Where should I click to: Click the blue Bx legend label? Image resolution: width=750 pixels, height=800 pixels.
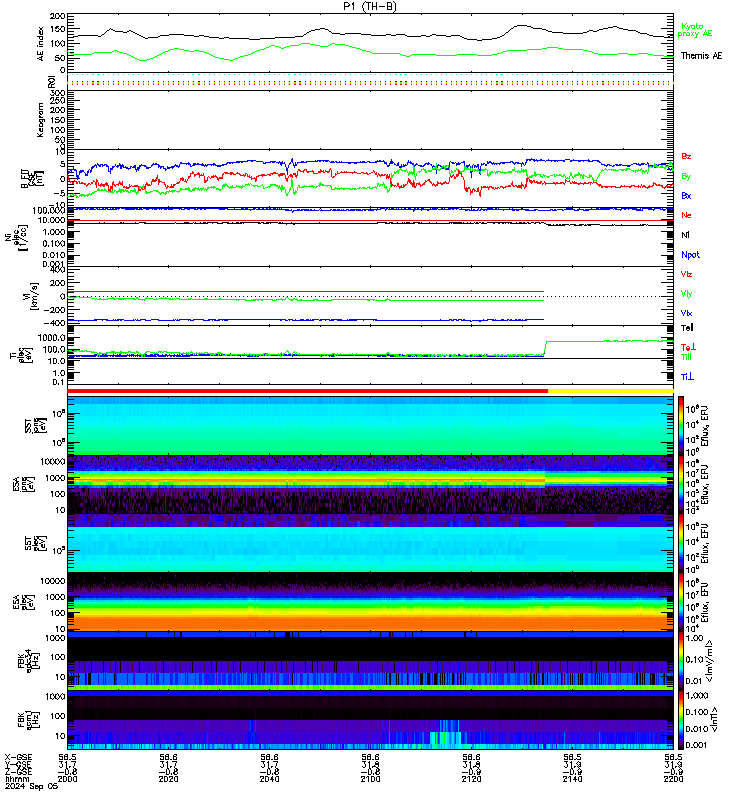click(x=686, y=195)
